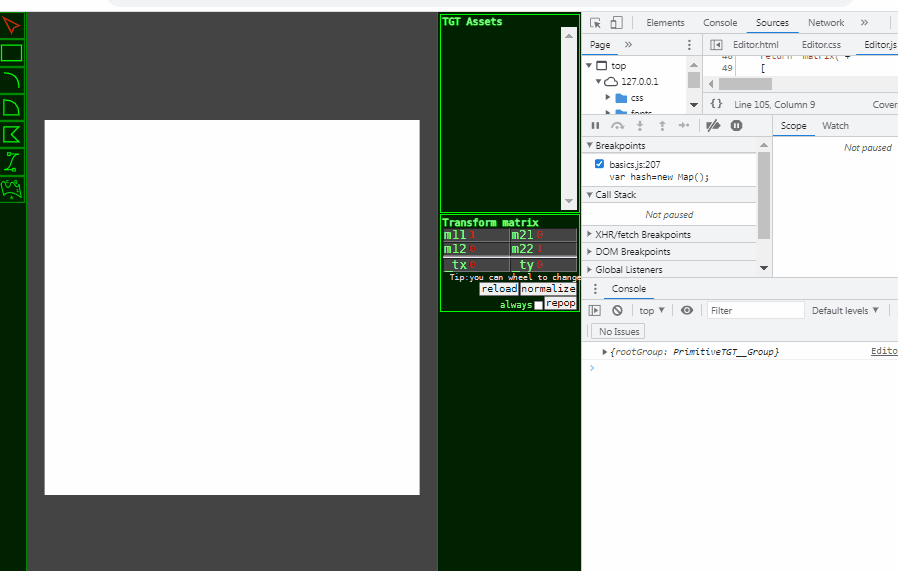The height and width of the screenshot is (571, 898).
Task: Select the rectangle shape tool
Action: pyautogui.click(x=11, y=53)
